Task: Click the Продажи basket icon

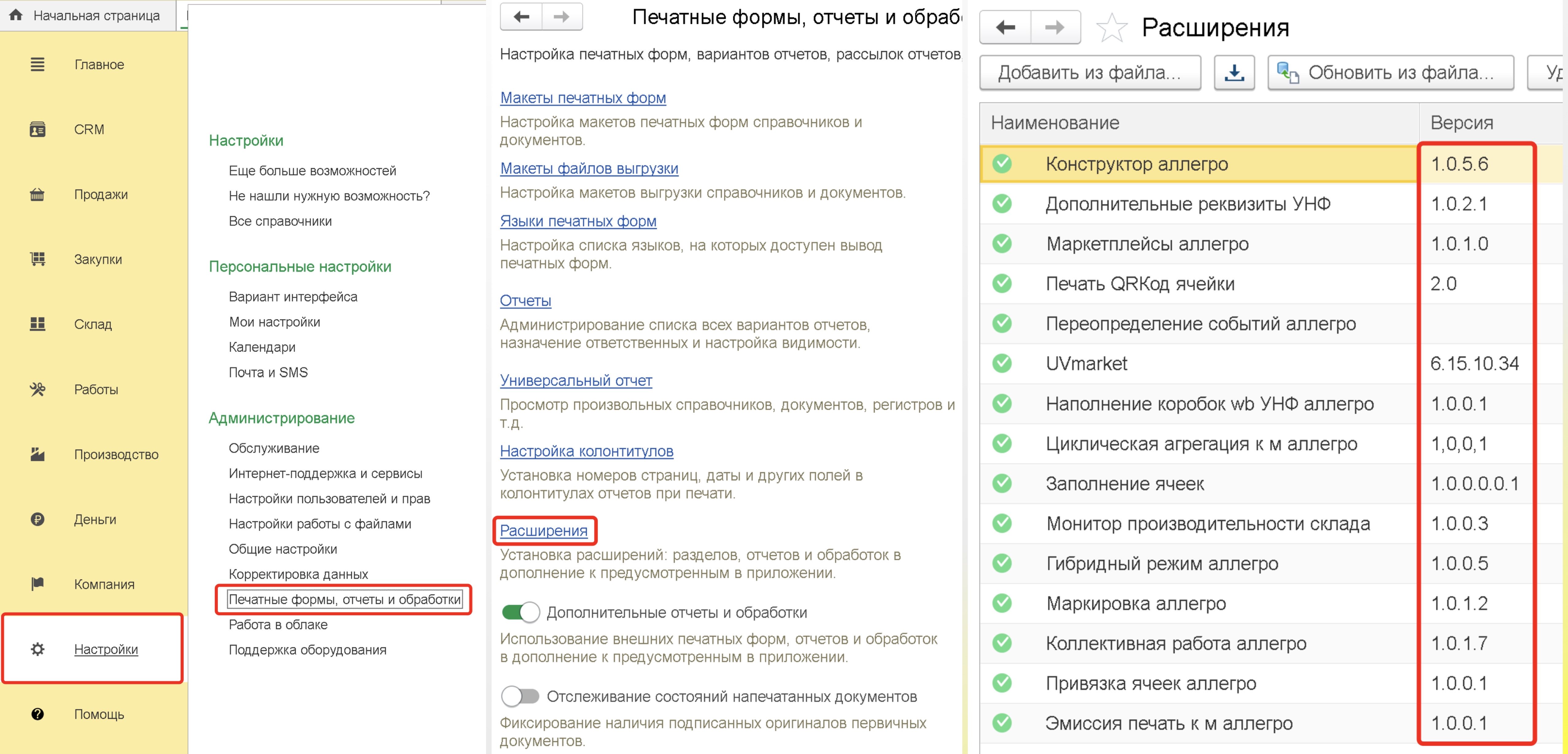Action: click(x=37, y=194)
